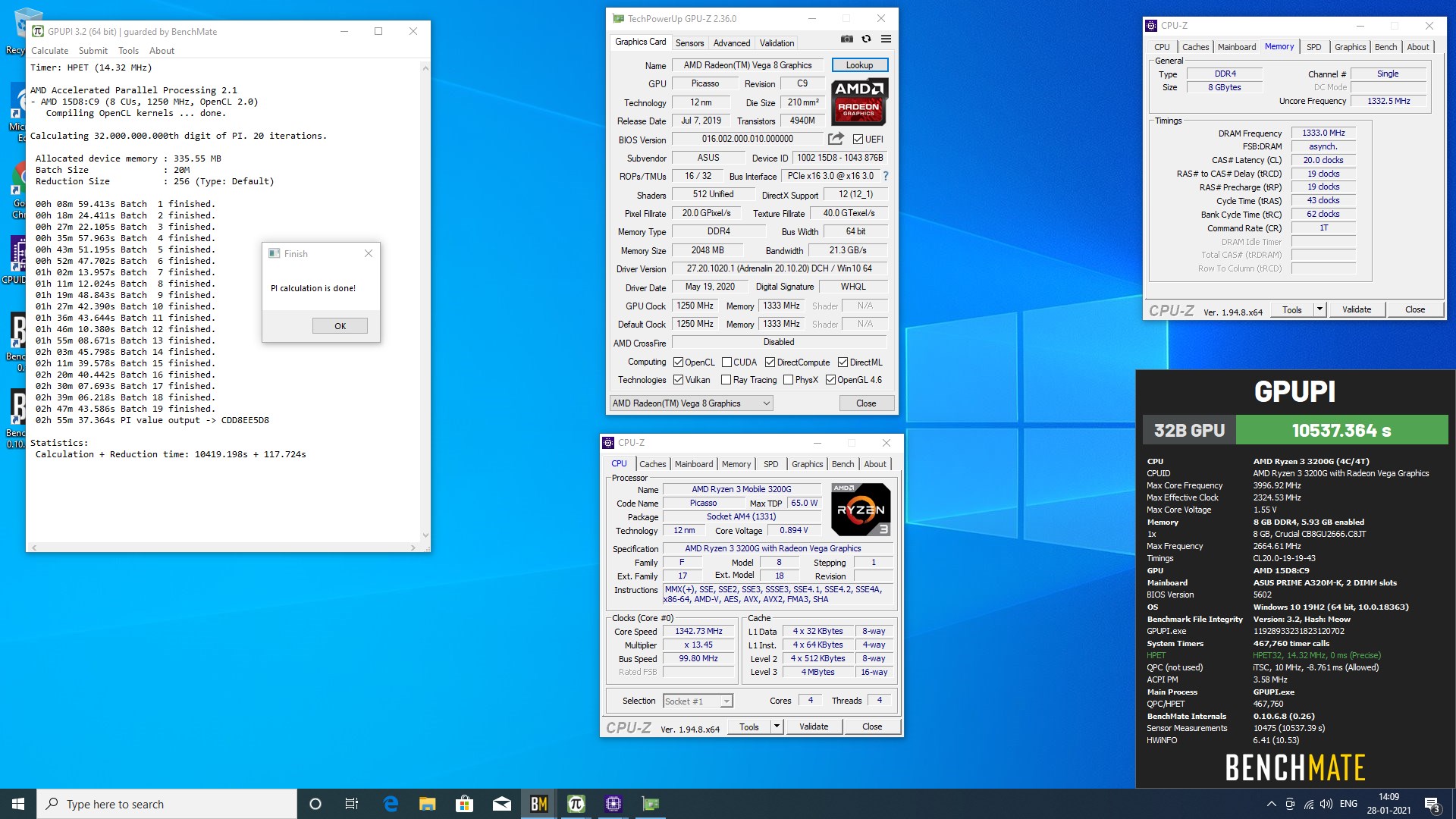The width and height of the screenshot is (1456, 819).
Task: Click the network tray icon
Action: click(1309, 804)
